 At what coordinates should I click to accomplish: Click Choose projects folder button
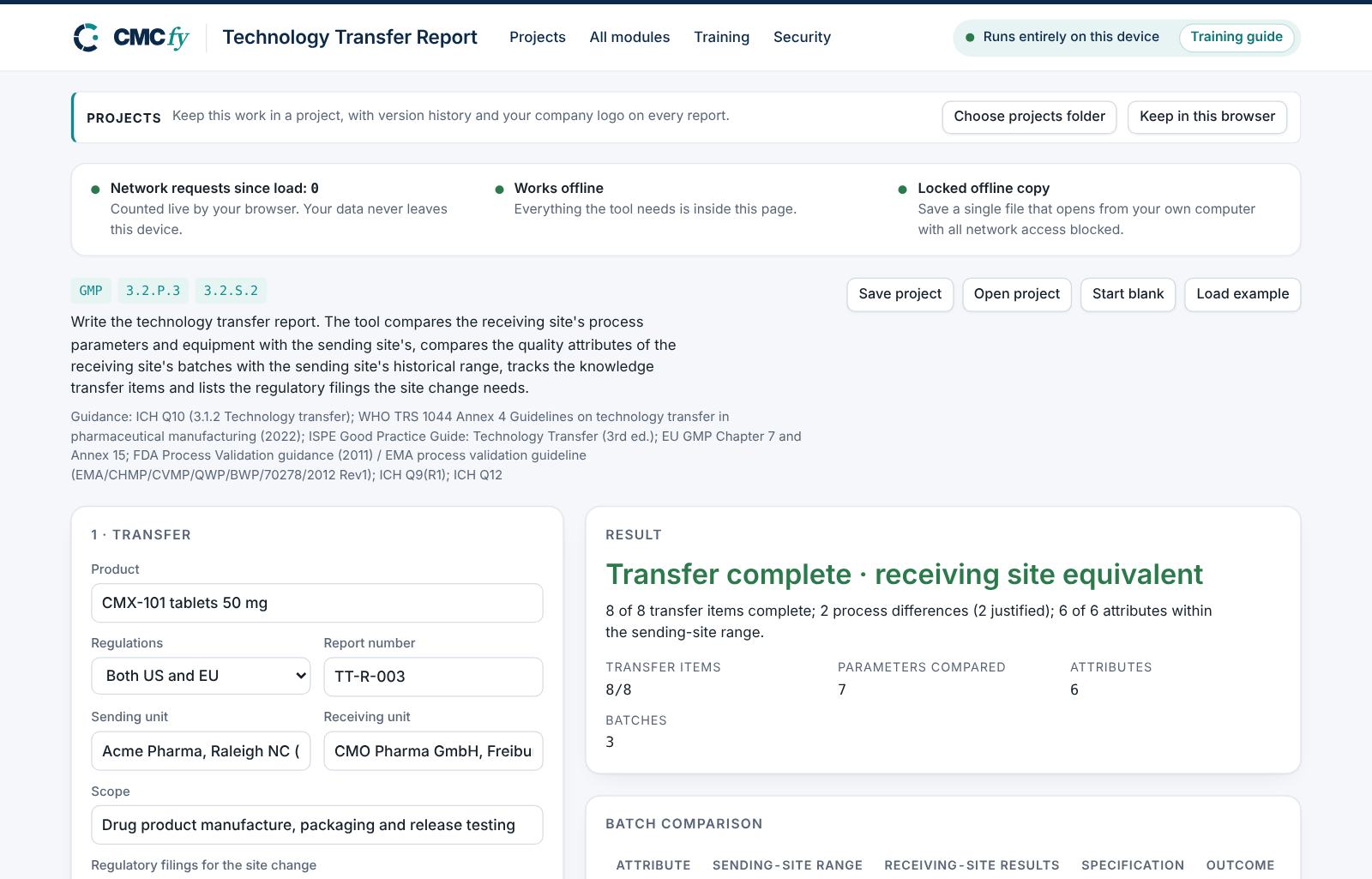(x=1029, y=117)
